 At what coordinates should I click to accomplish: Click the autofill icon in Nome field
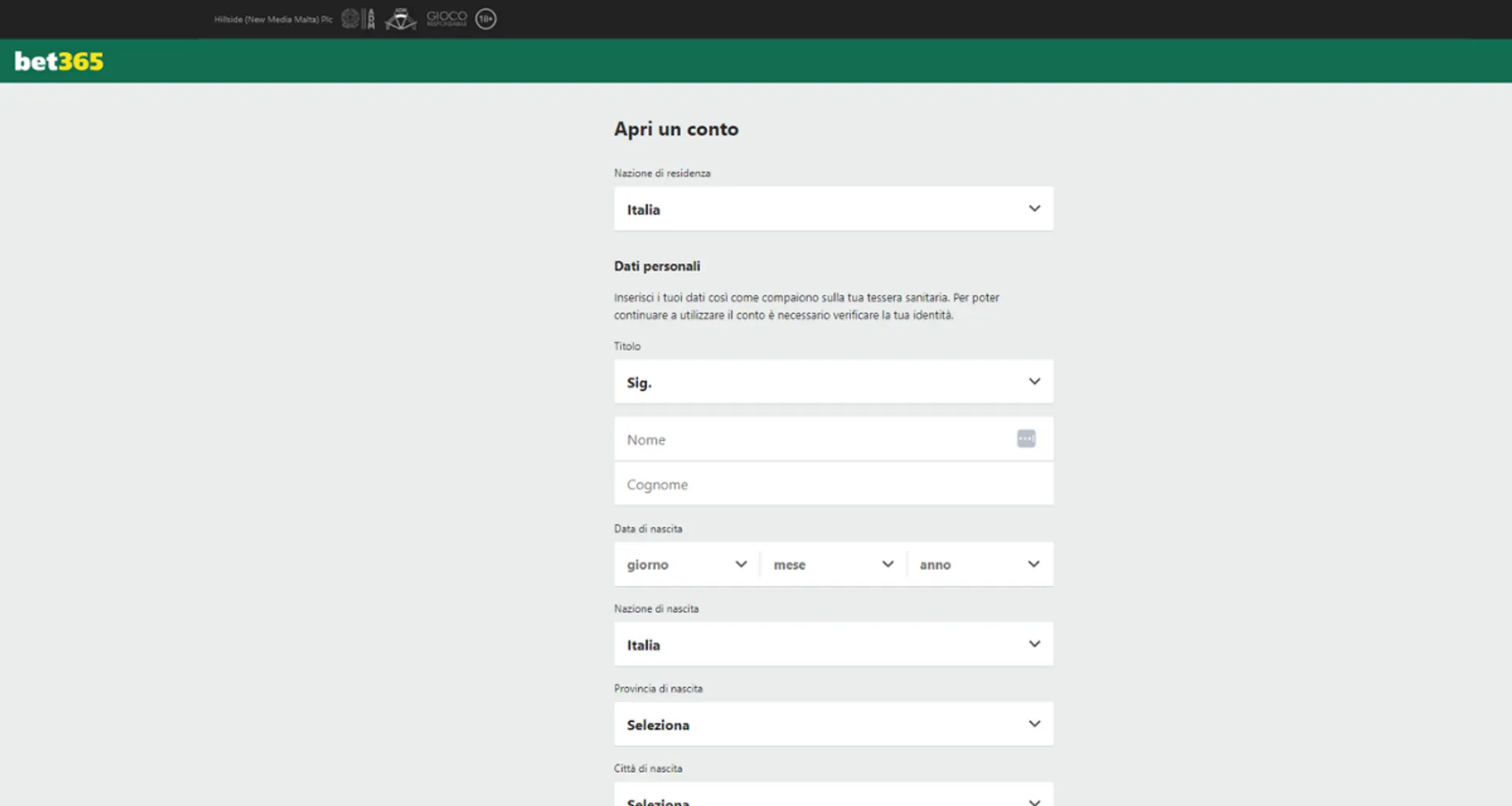pyautogui.click(x=1026, y=438)
